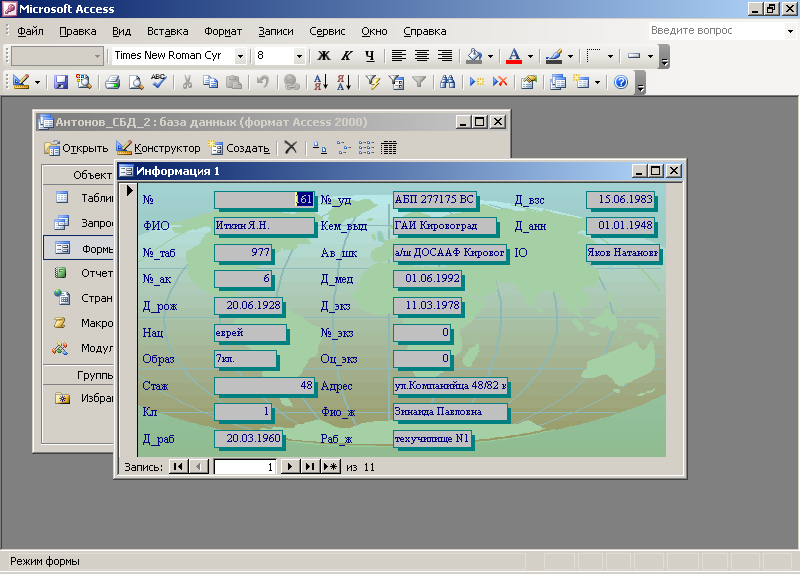
Task: Open the Формат menu
Action: tap(223, 31)
